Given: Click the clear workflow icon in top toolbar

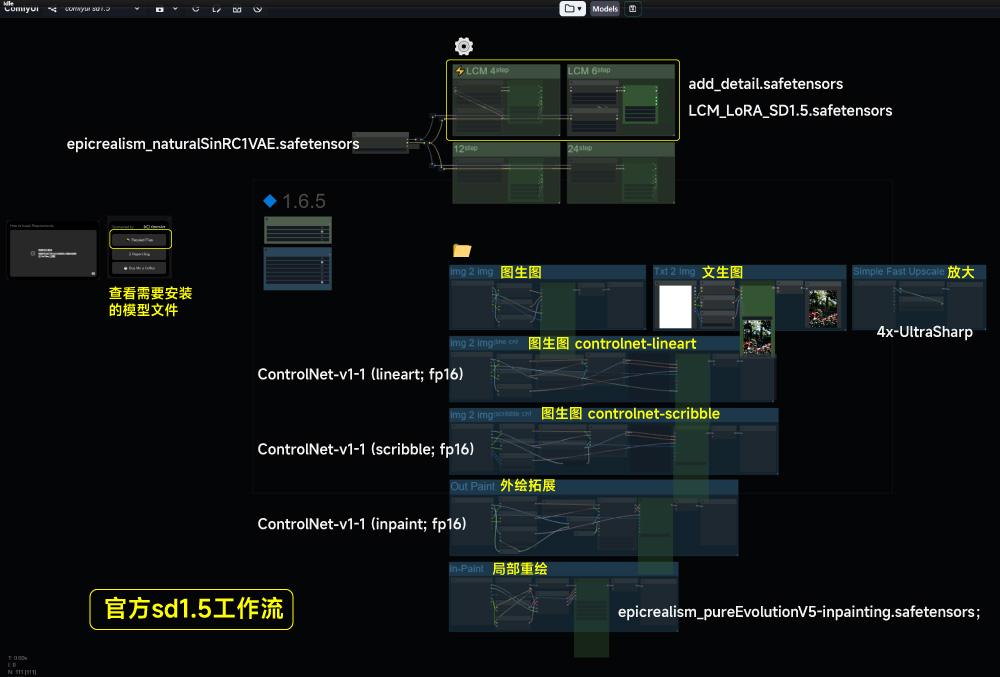Looking at the screenshot, I should click(x=258, y=8).
